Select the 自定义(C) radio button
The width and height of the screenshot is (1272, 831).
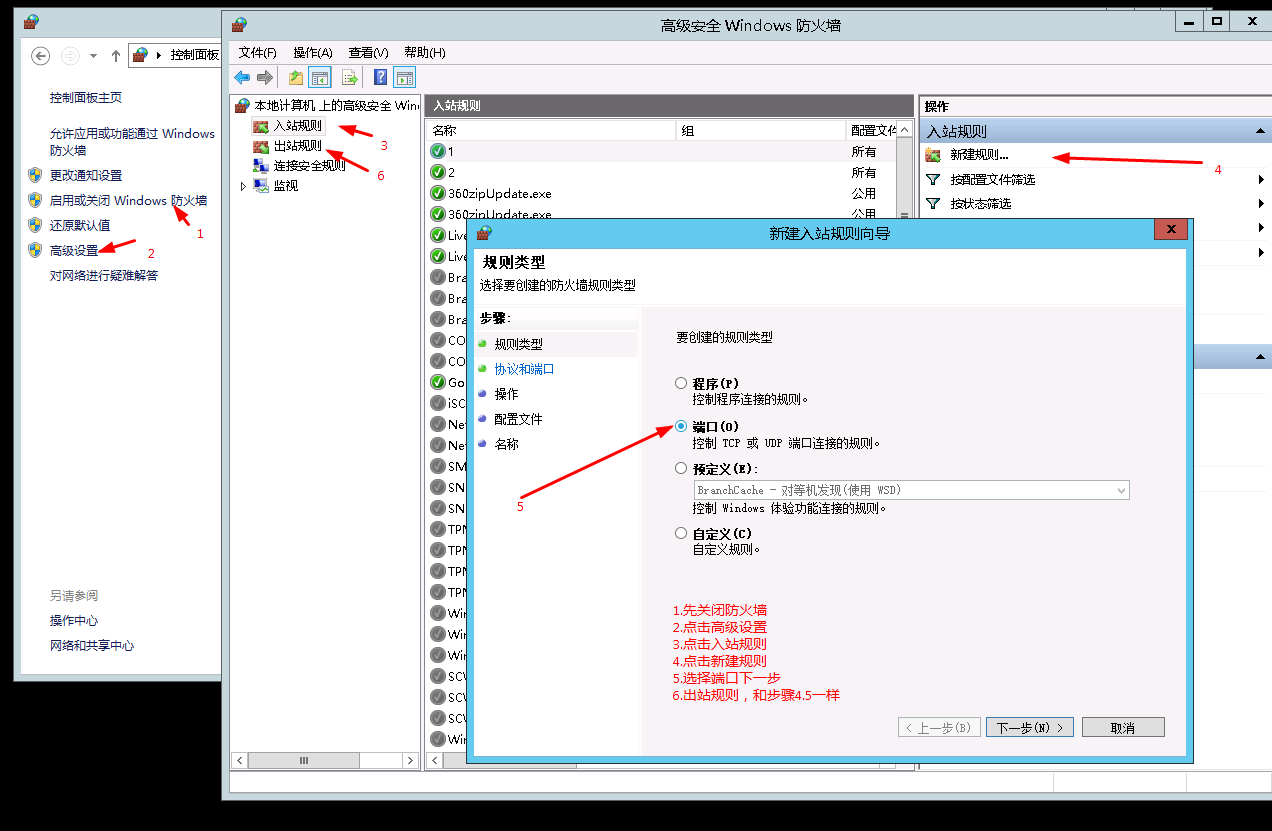(x=681, y=534)
